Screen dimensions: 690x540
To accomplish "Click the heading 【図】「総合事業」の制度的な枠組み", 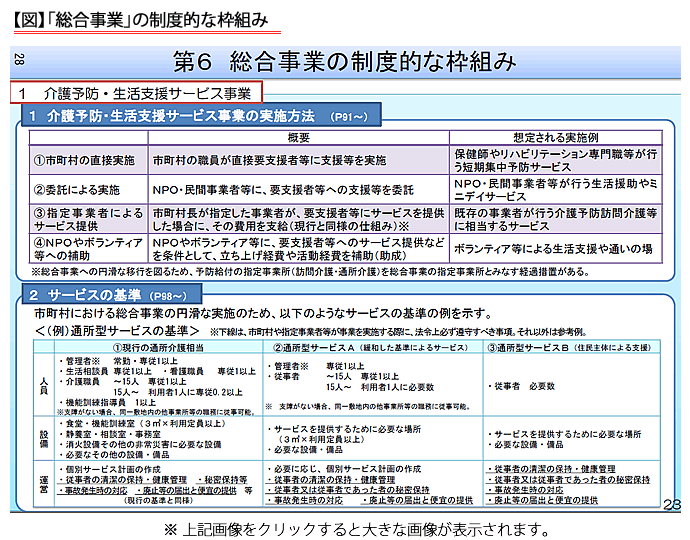I will (x=141, y=20).
